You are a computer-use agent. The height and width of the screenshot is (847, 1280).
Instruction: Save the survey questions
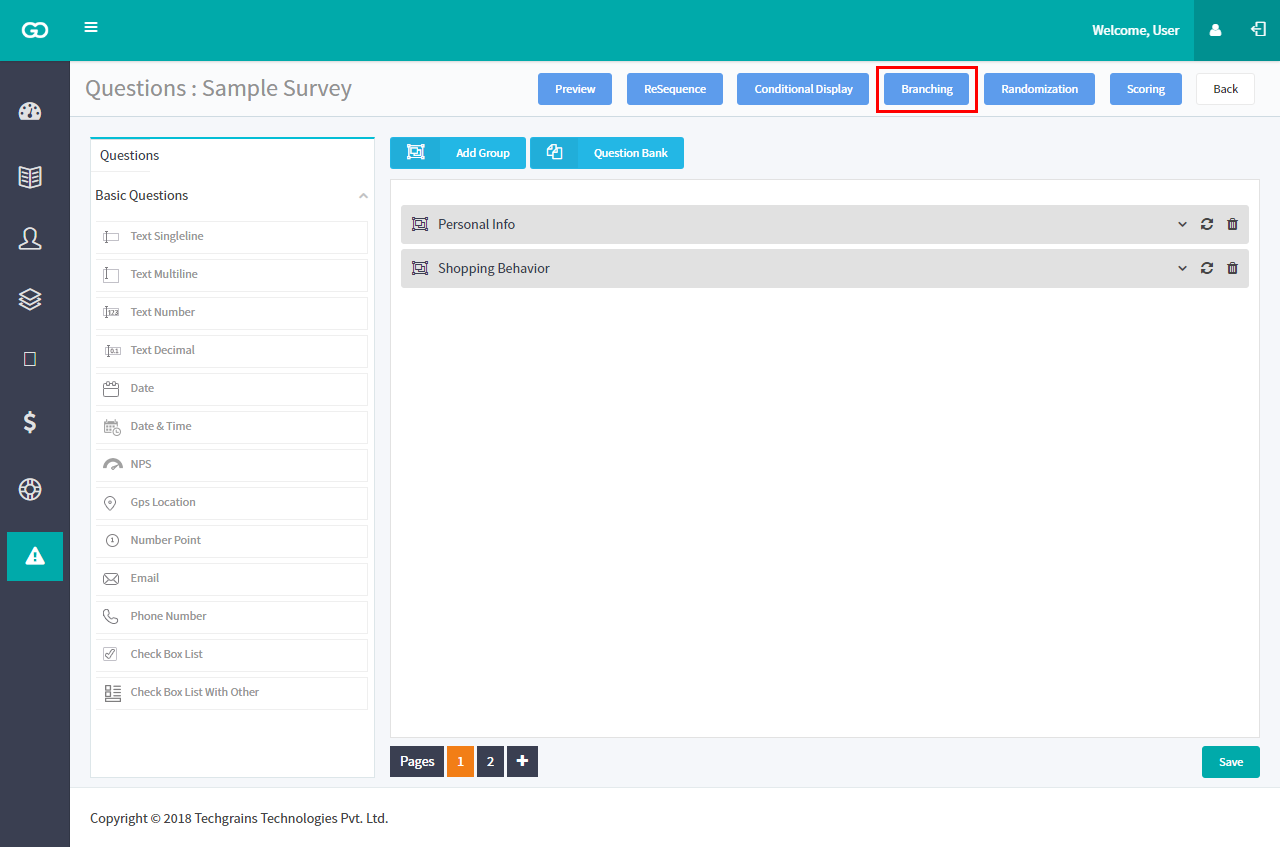1231,762
